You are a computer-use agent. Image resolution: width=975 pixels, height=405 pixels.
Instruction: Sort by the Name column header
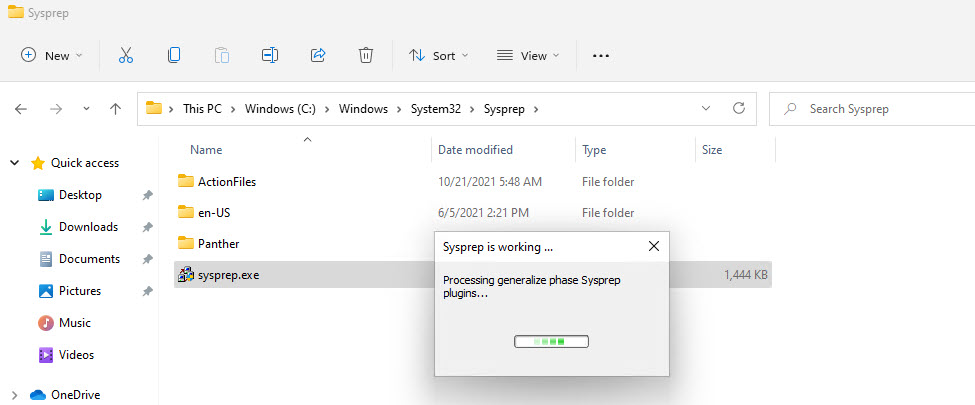[x=206, y=150]
